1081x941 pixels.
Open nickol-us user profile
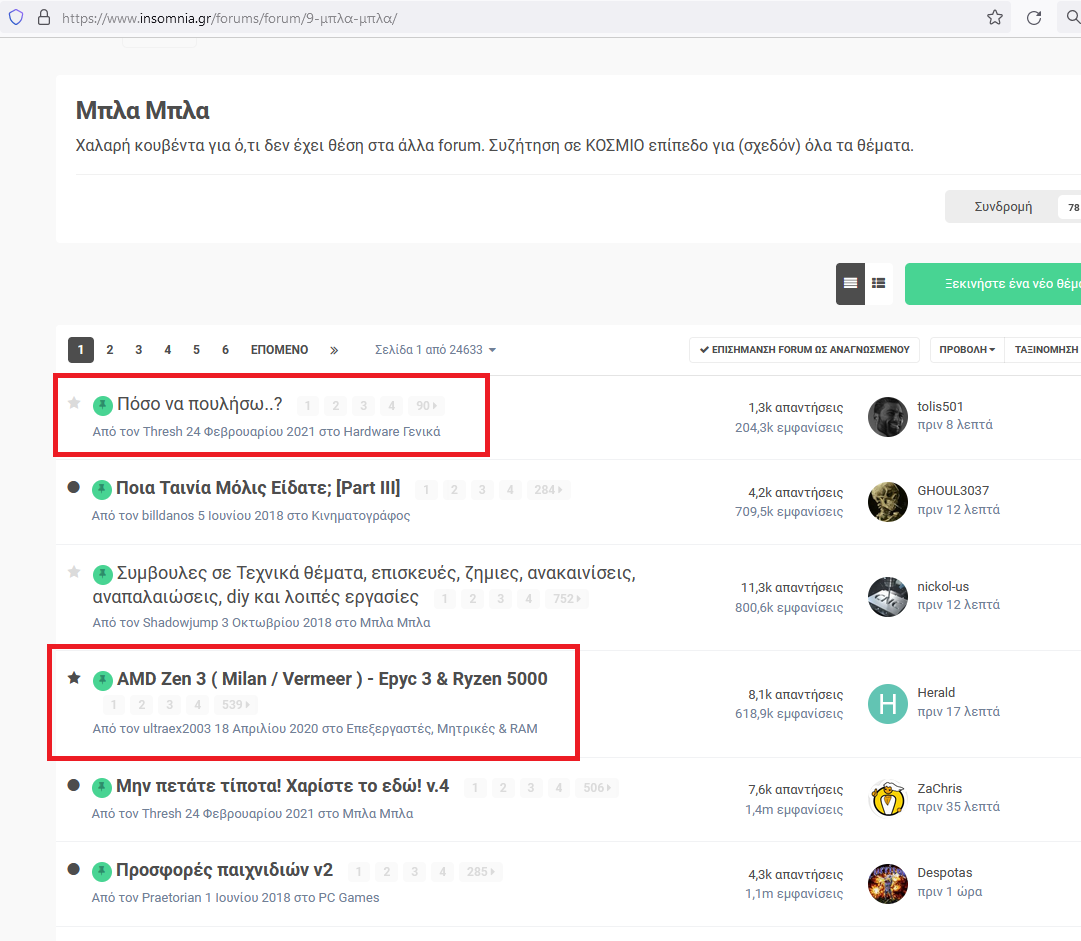942,587
